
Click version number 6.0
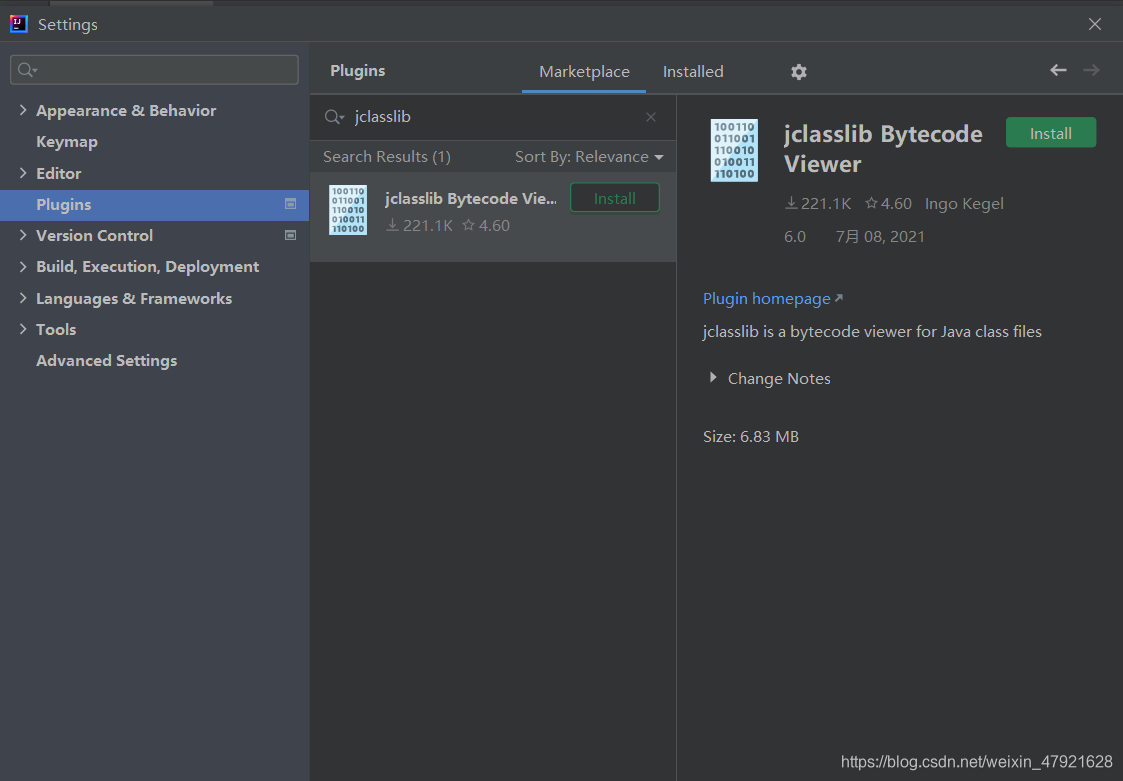[795, 237]
